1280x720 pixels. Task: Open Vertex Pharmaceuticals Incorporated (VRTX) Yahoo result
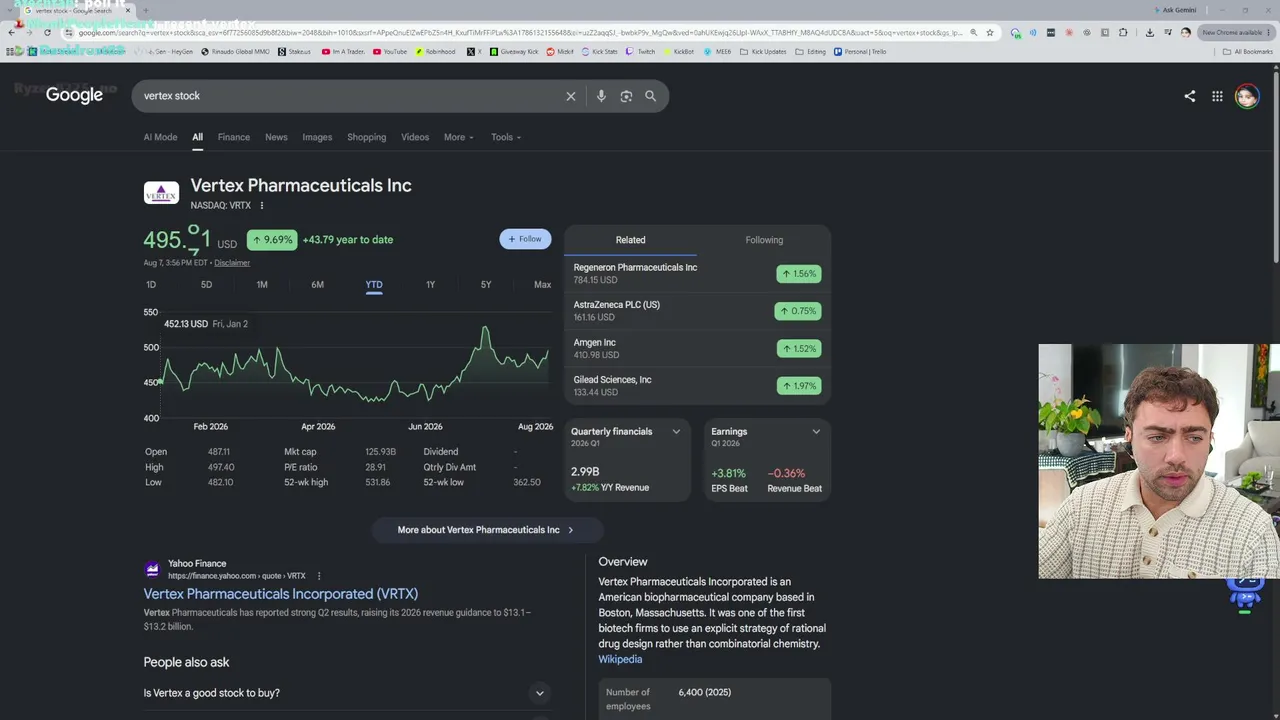pyautogui.click(x=281, y=594)
